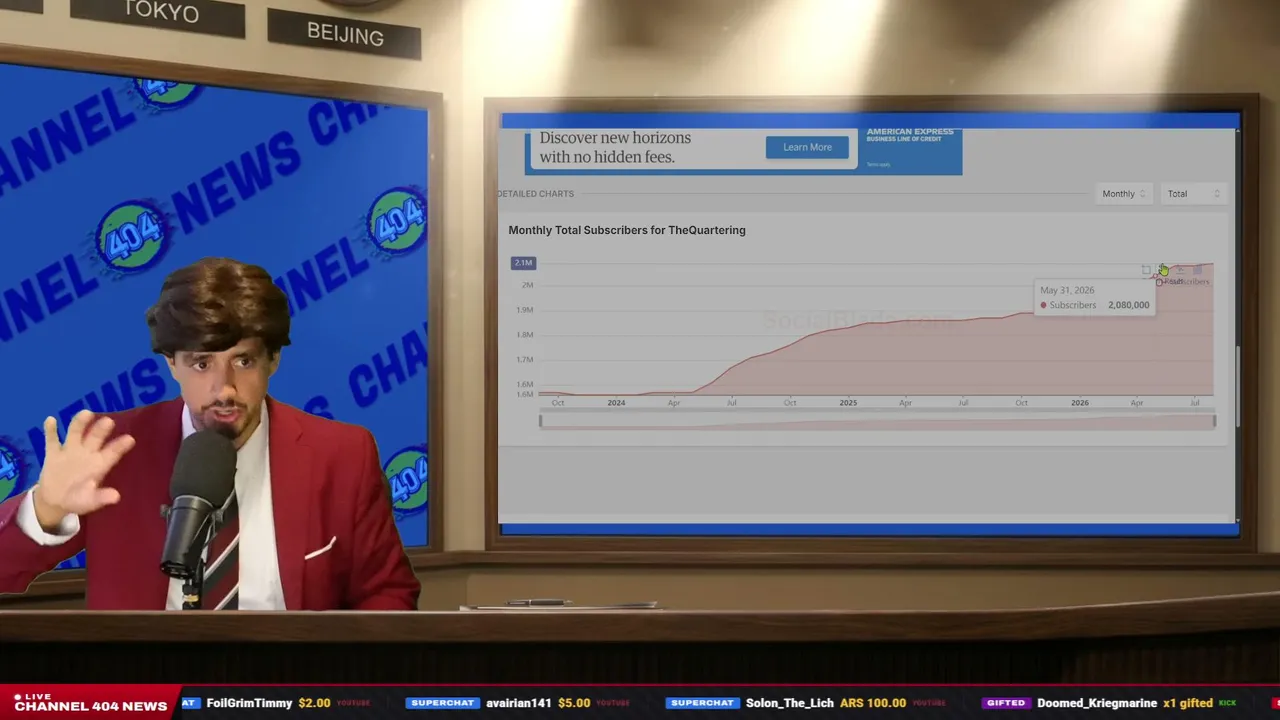Click the 2025 x-axis label
Image resolution: width=1280 pixels, height=720 pixels.
[848, 403]
